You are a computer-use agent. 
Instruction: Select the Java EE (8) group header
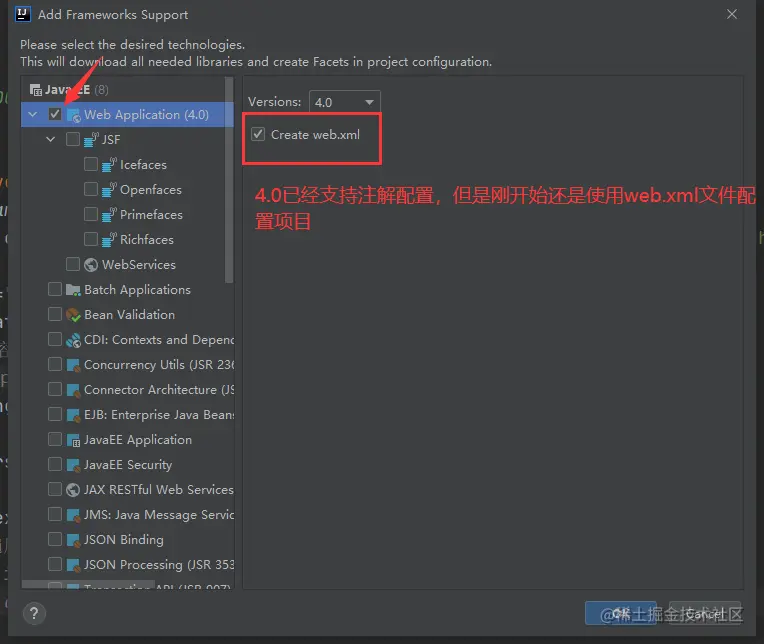pyautogui.click(x=76, y=90)
